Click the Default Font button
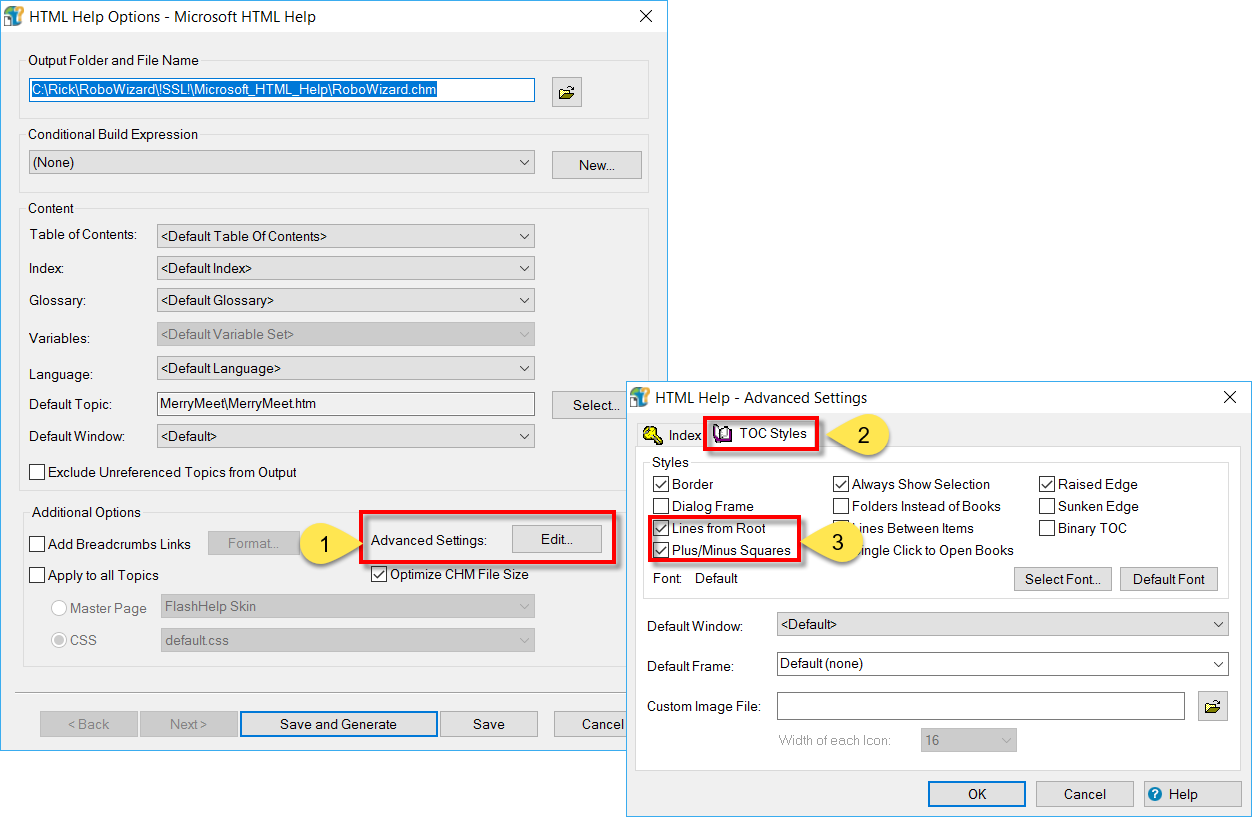Screen dimensions: 1252x817 pos(1169,579)
